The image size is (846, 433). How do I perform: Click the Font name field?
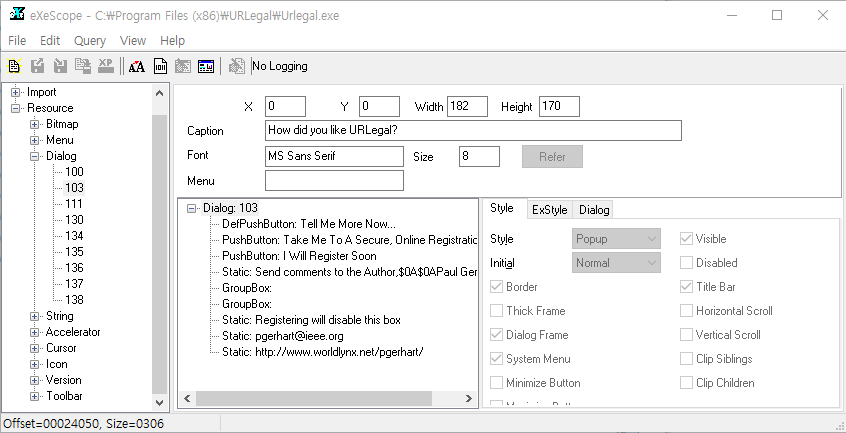tap(334, 156)
